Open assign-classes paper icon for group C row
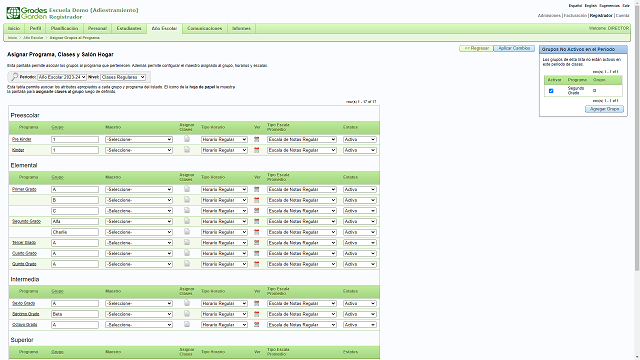The height and width of the screenshot is (360, 640). click(187, 210)
